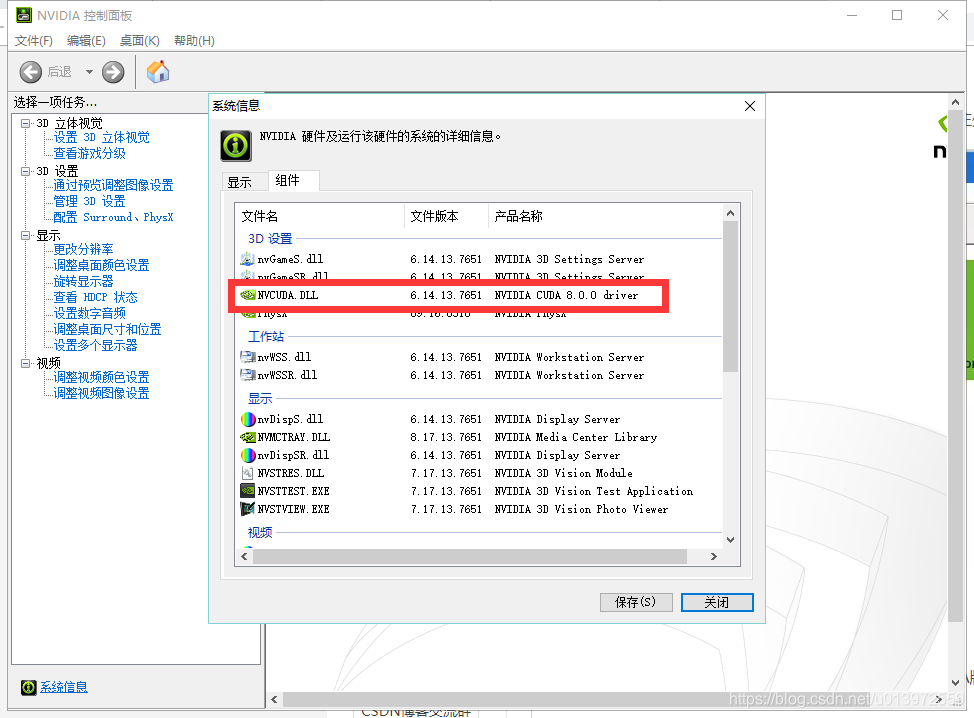
Task: Open the 帮助(H) menu
Action: tap(194, 40)
